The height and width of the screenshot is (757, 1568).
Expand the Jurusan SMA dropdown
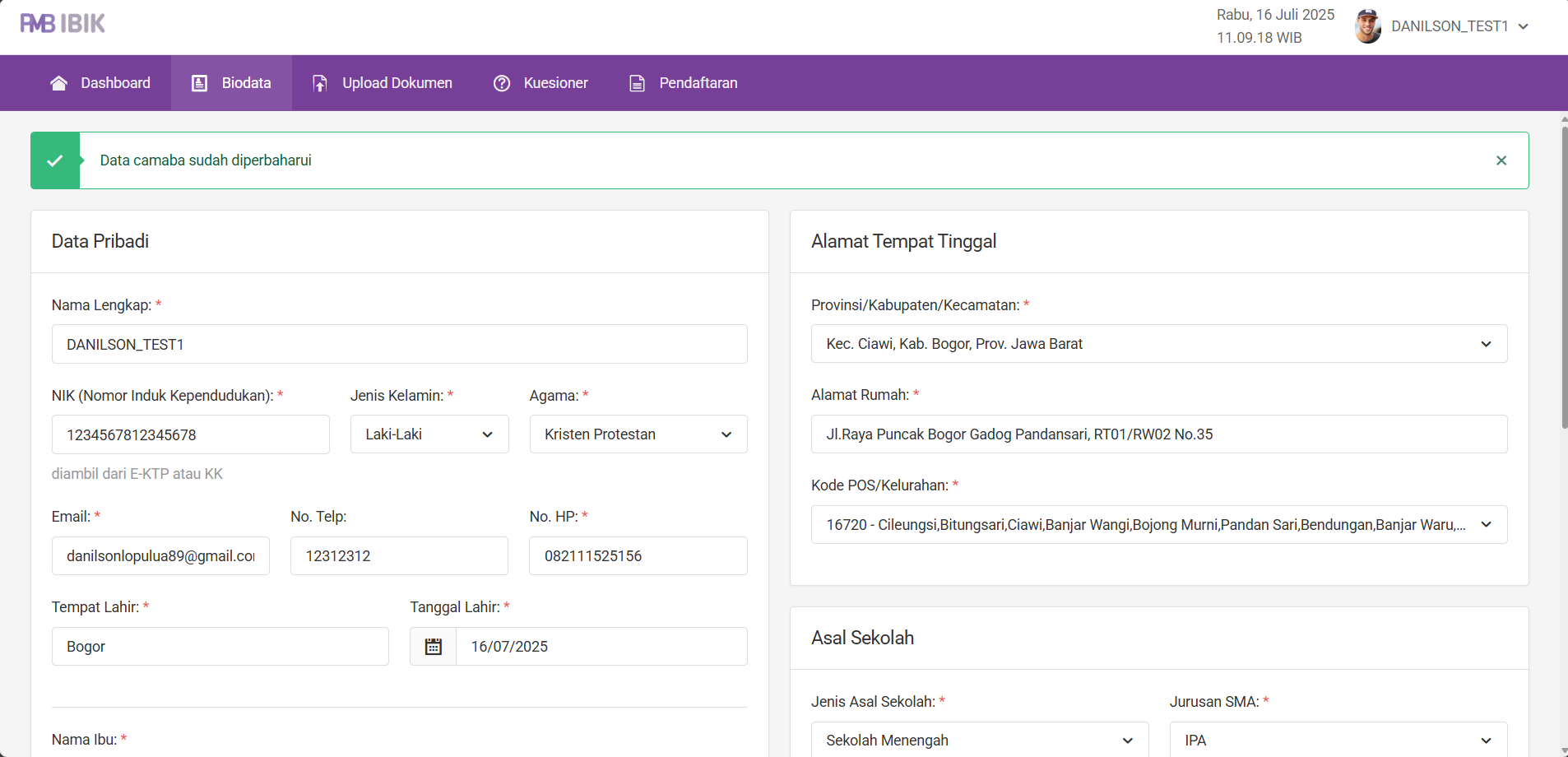click(1338, 740)
